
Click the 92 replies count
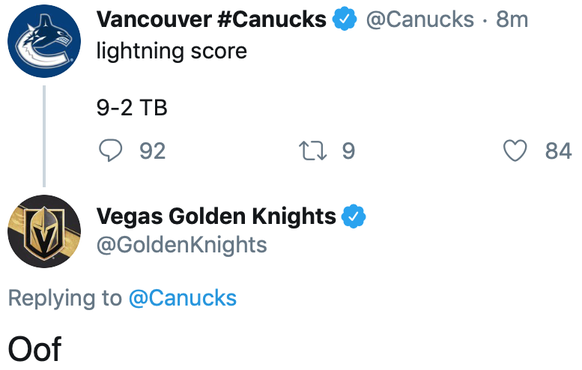(x=153, y=151)
